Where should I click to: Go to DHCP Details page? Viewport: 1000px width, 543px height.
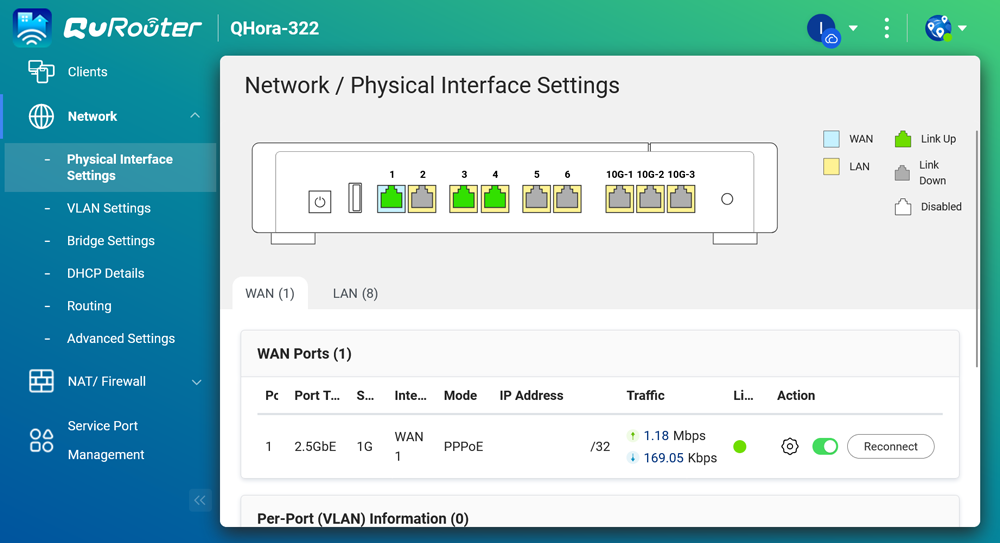click(105, 273)
